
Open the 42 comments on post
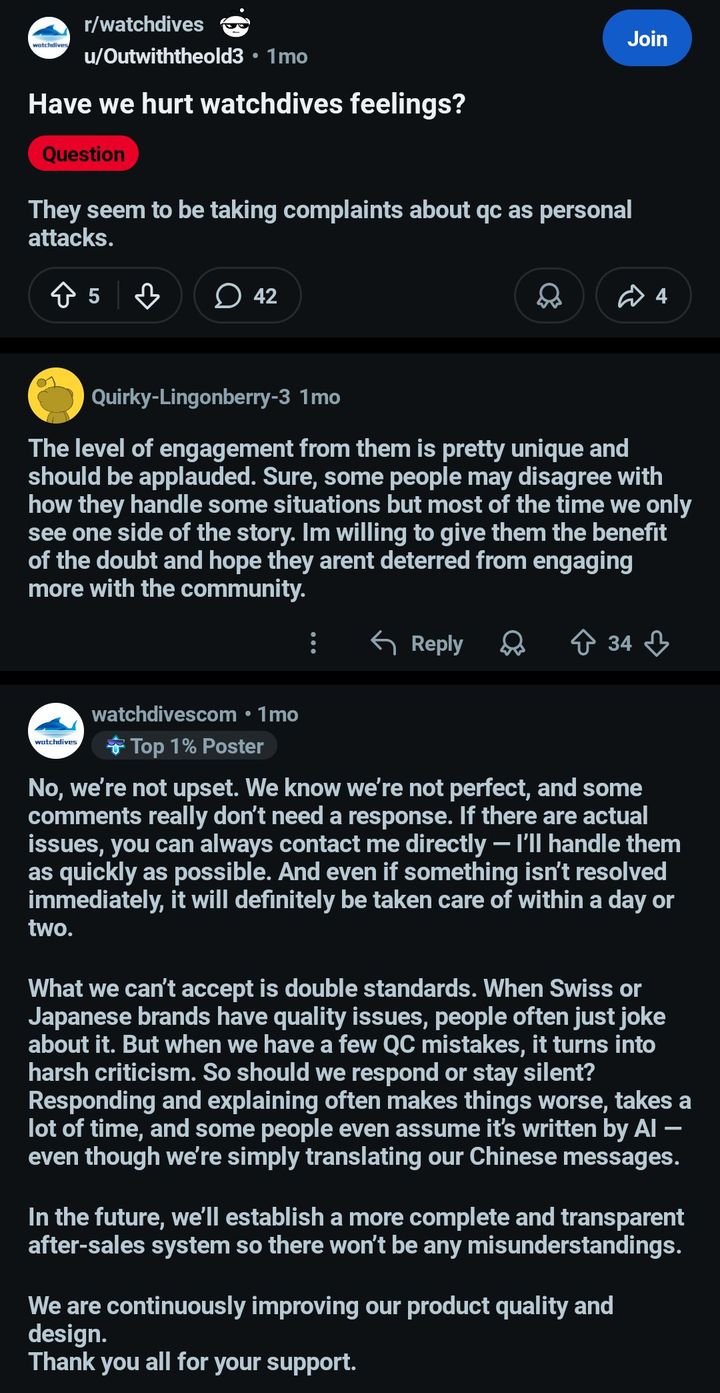click(x=247, y=296)
